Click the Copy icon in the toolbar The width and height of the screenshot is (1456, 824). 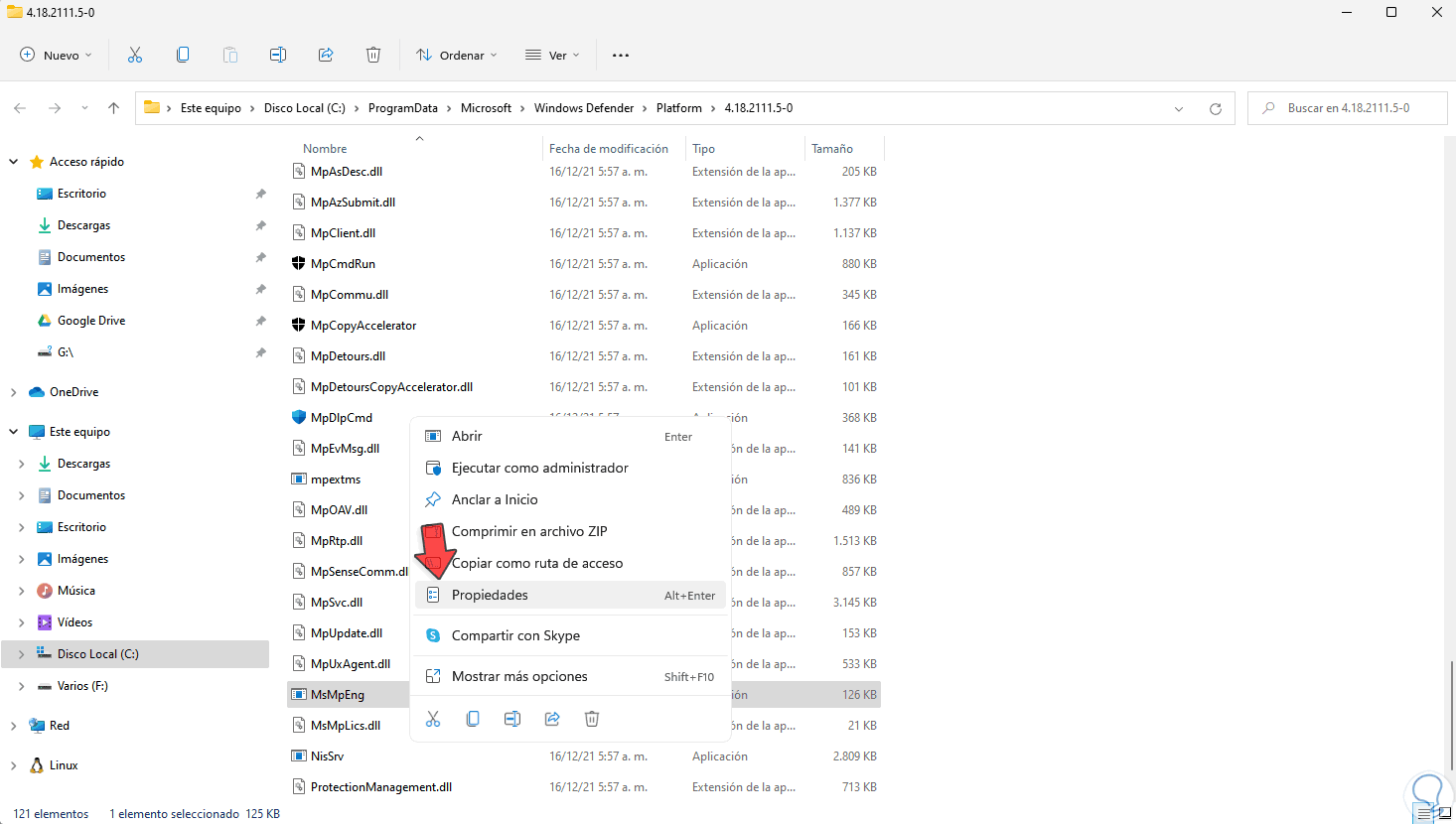[x=183, y=56]
